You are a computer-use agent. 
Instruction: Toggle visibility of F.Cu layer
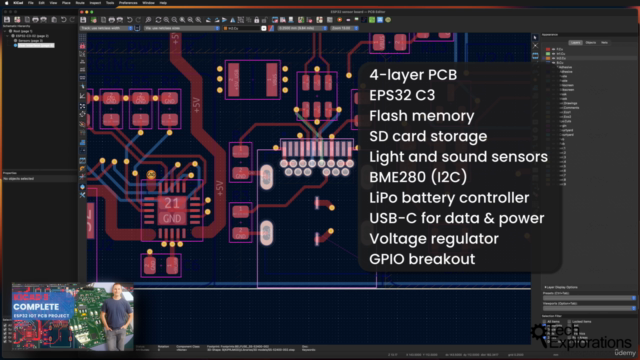point(553,49)
